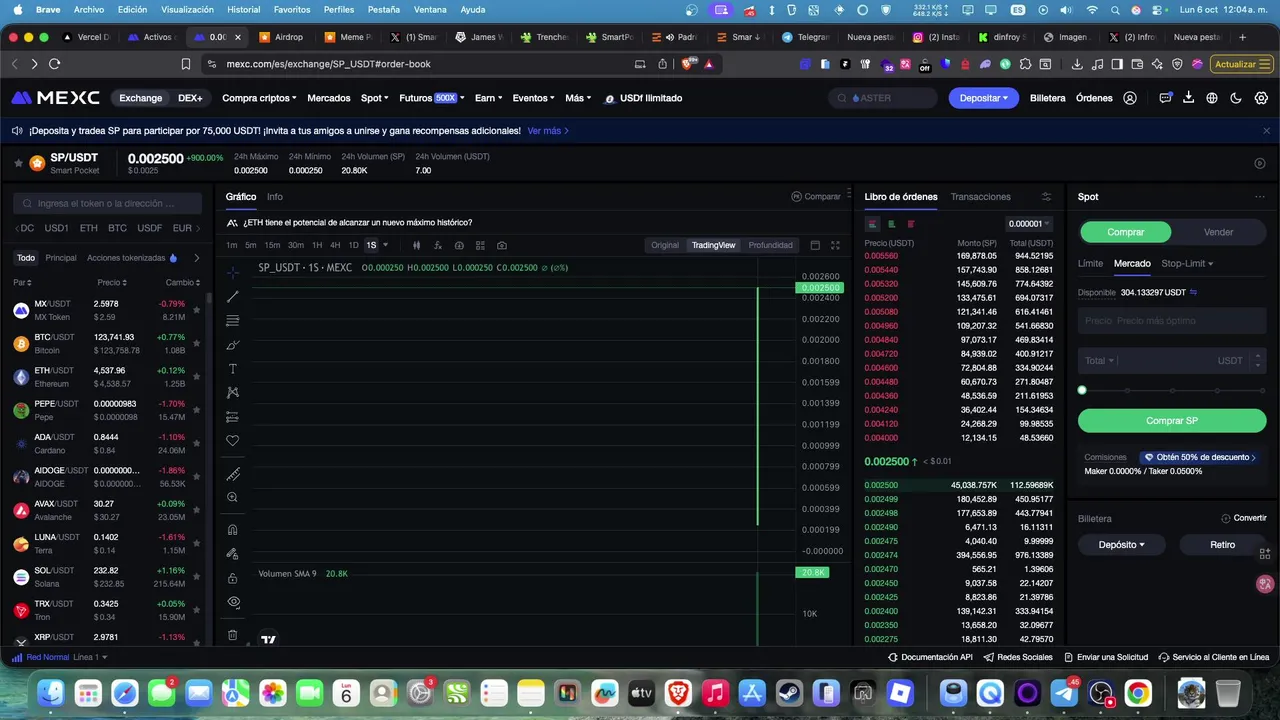The width and height of the screenshot is (1280, 720).
Task: Open the Depósito dropdown in Billetera
Action: point(1122,545)
